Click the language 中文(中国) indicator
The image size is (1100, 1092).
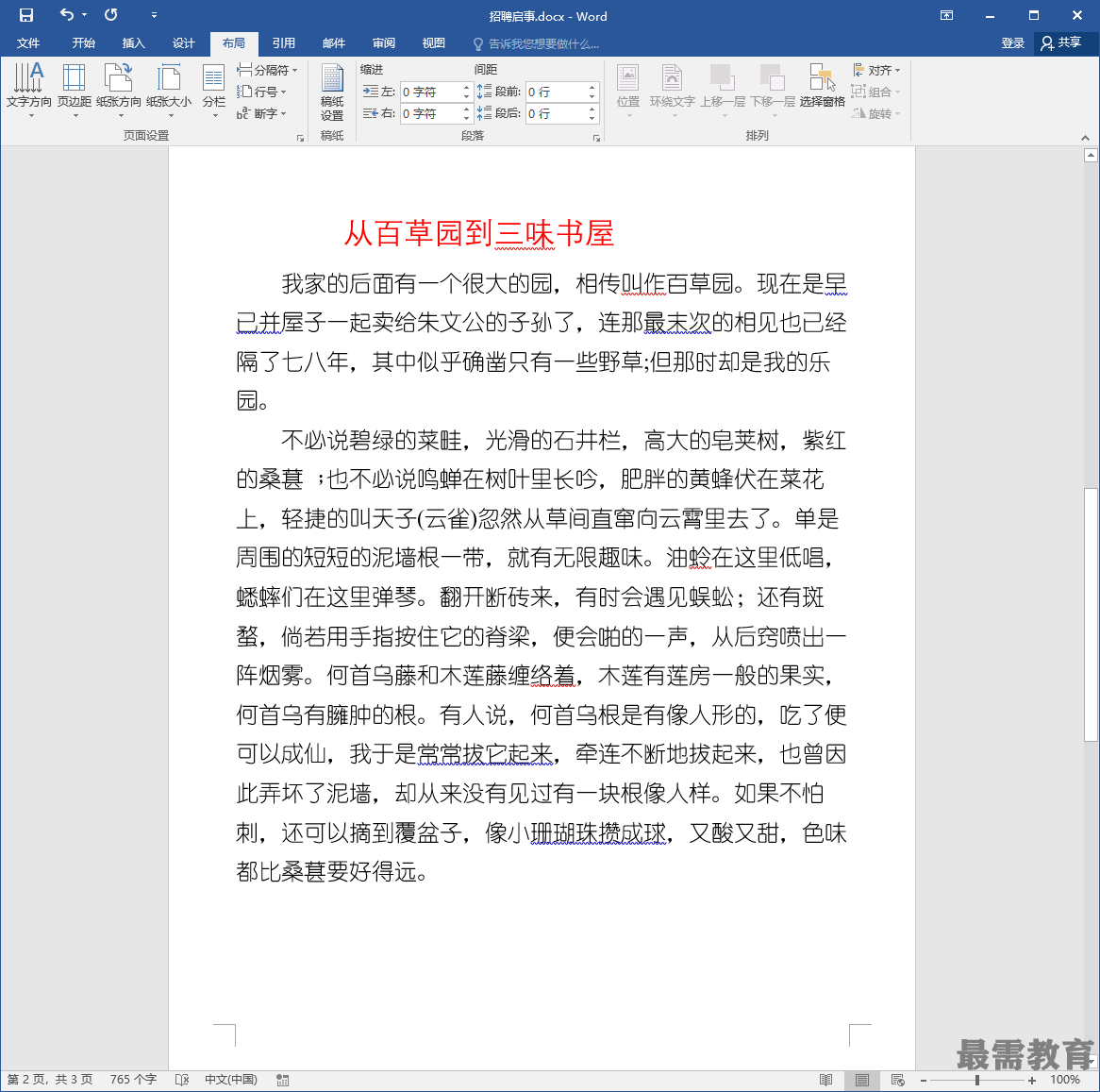(231, 1080)
